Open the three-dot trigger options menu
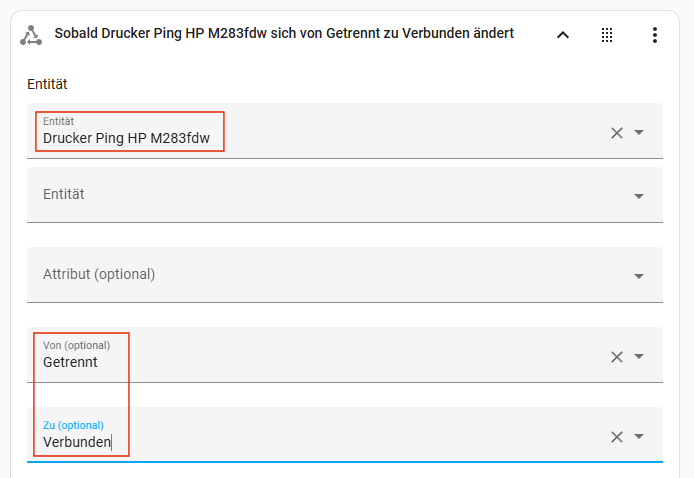The image size is (694, 478). (x=655, y=35)
